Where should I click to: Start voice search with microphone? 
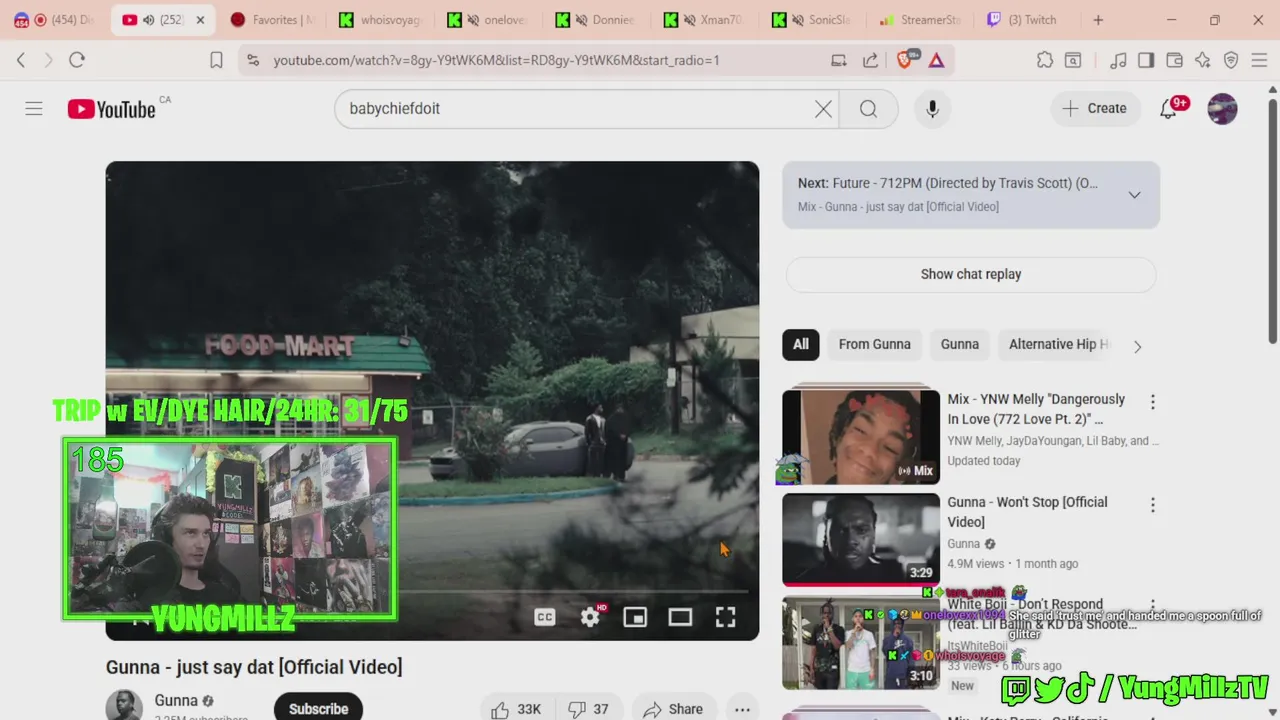pos(932,109)
